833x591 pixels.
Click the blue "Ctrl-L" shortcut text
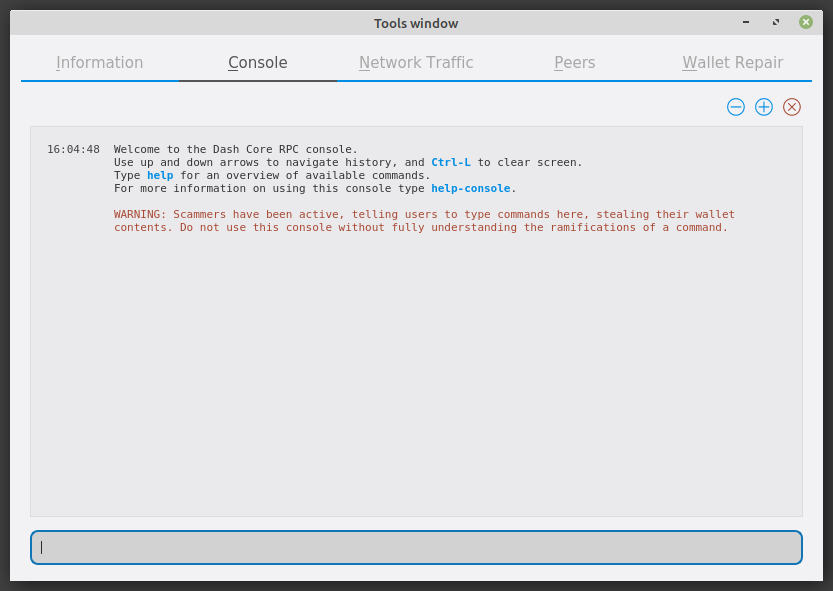(451, 162)
